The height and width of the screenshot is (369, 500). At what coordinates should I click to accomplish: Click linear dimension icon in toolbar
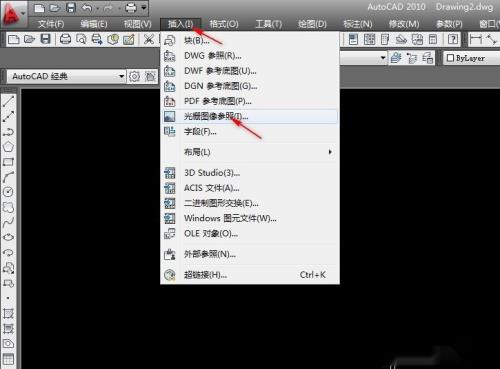tap(475, 39)
